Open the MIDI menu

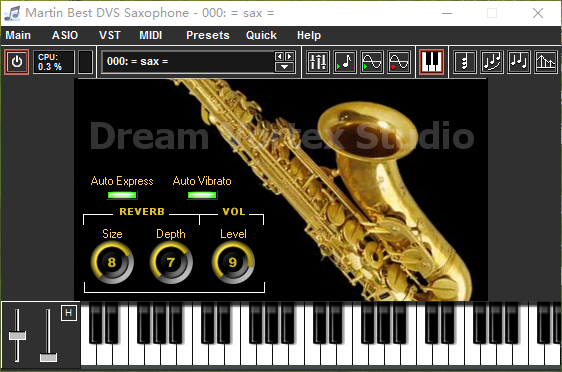tap(151, 35)
